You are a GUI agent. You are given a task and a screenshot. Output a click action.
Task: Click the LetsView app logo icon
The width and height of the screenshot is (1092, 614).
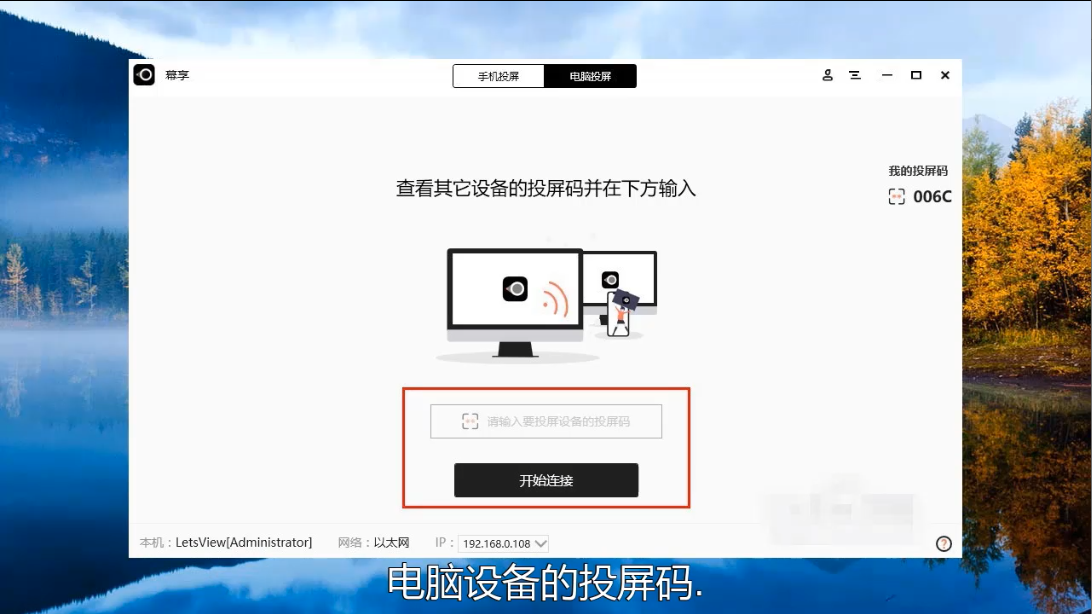[x=145, y=75]
